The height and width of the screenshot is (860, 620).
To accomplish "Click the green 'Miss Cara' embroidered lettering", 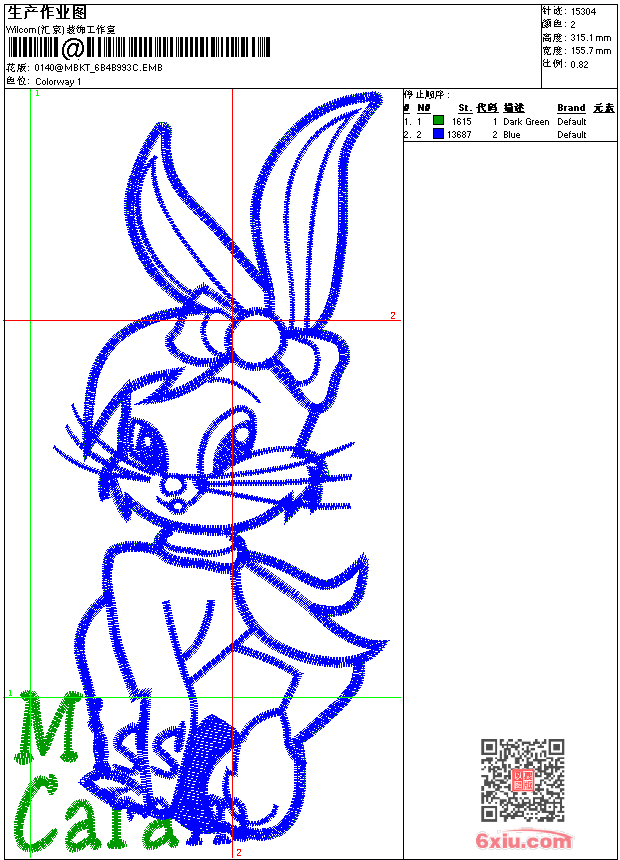I will (x=93, y=771).
